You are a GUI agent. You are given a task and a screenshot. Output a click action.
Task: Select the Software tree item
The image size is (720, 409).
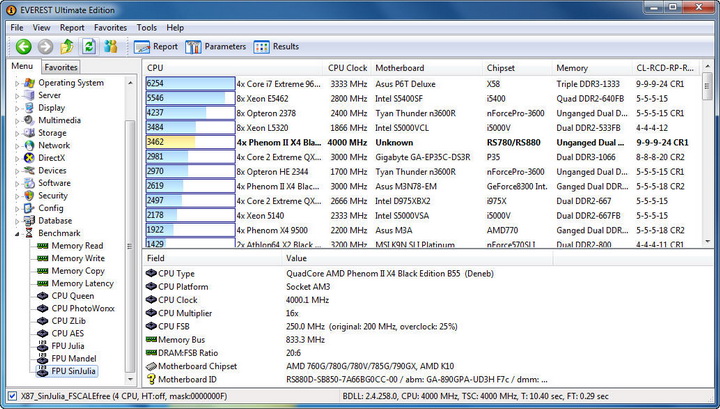point(54,183)
